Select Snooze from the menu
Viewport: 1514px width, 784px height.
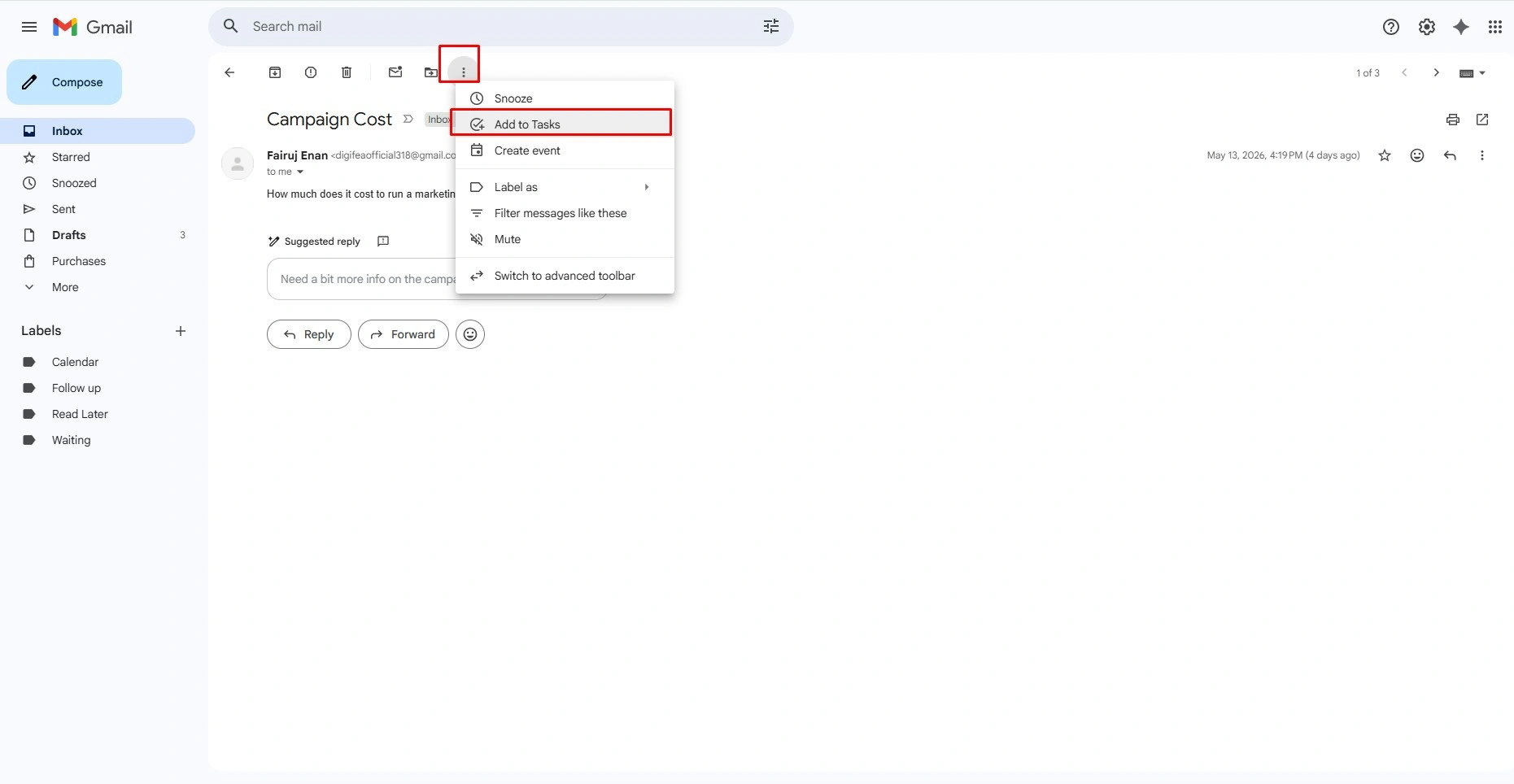point(565,98)
